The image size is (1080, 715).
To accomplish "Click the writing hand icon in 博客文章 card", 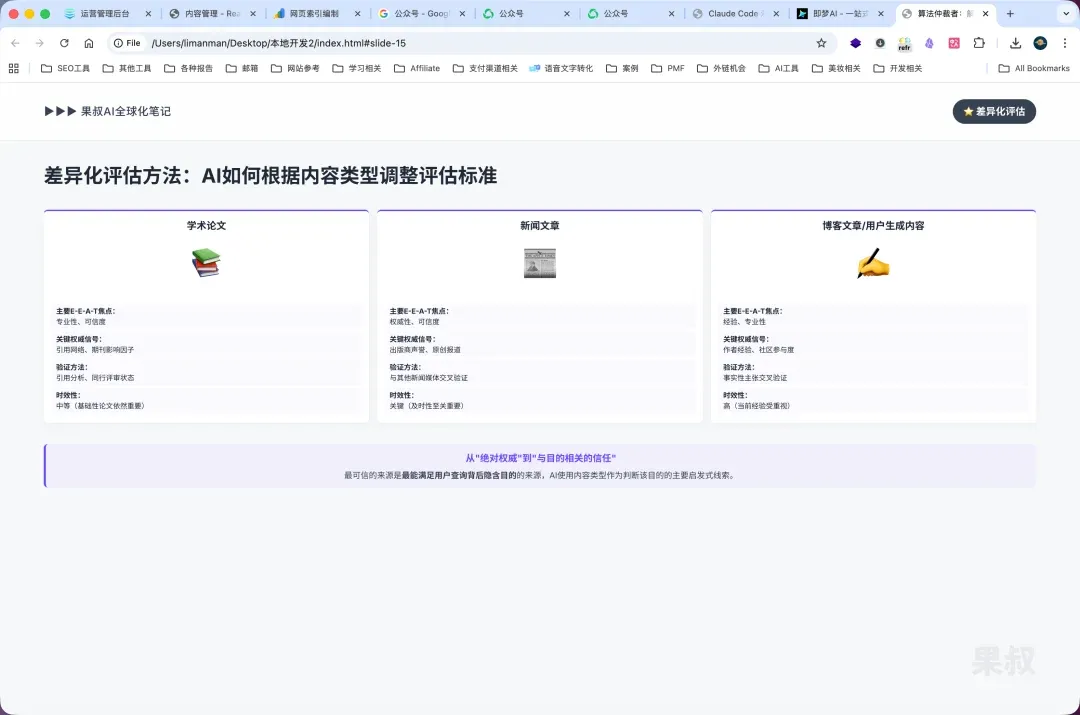I will [872, 263].
